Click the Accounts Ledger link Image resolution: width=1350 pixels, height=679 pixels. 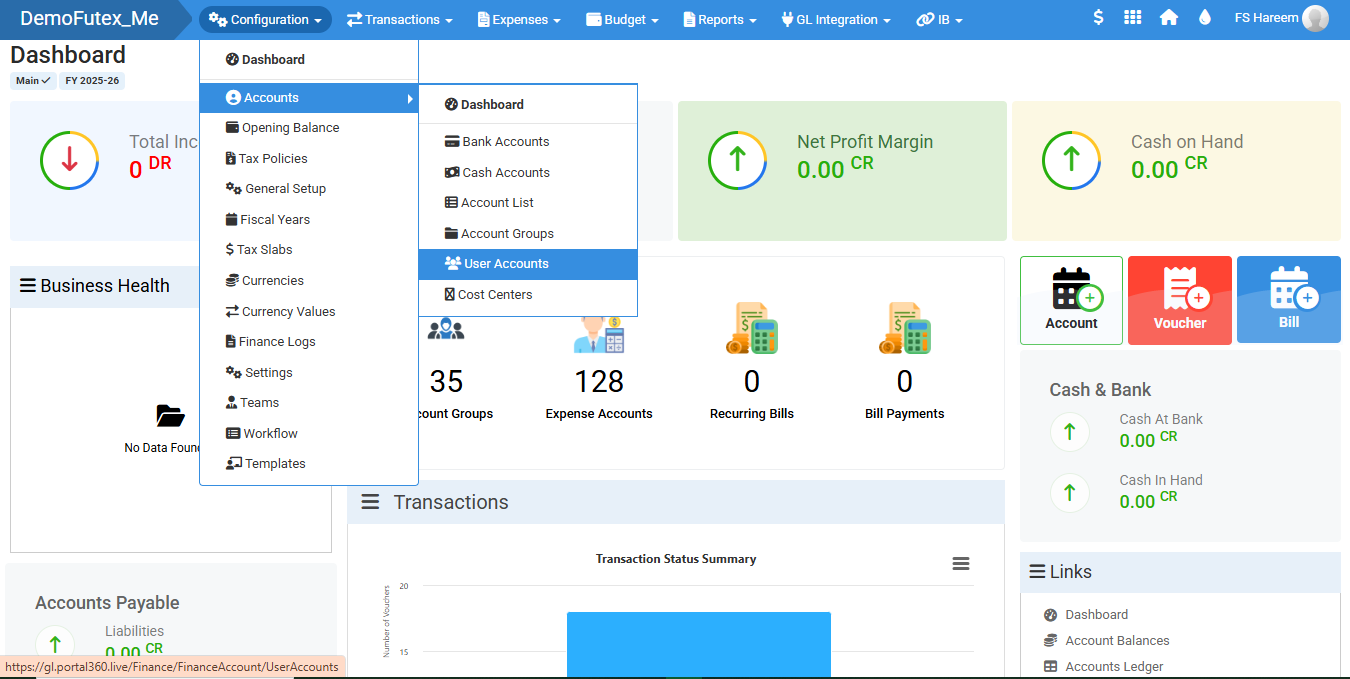(x=1114, y=667)
